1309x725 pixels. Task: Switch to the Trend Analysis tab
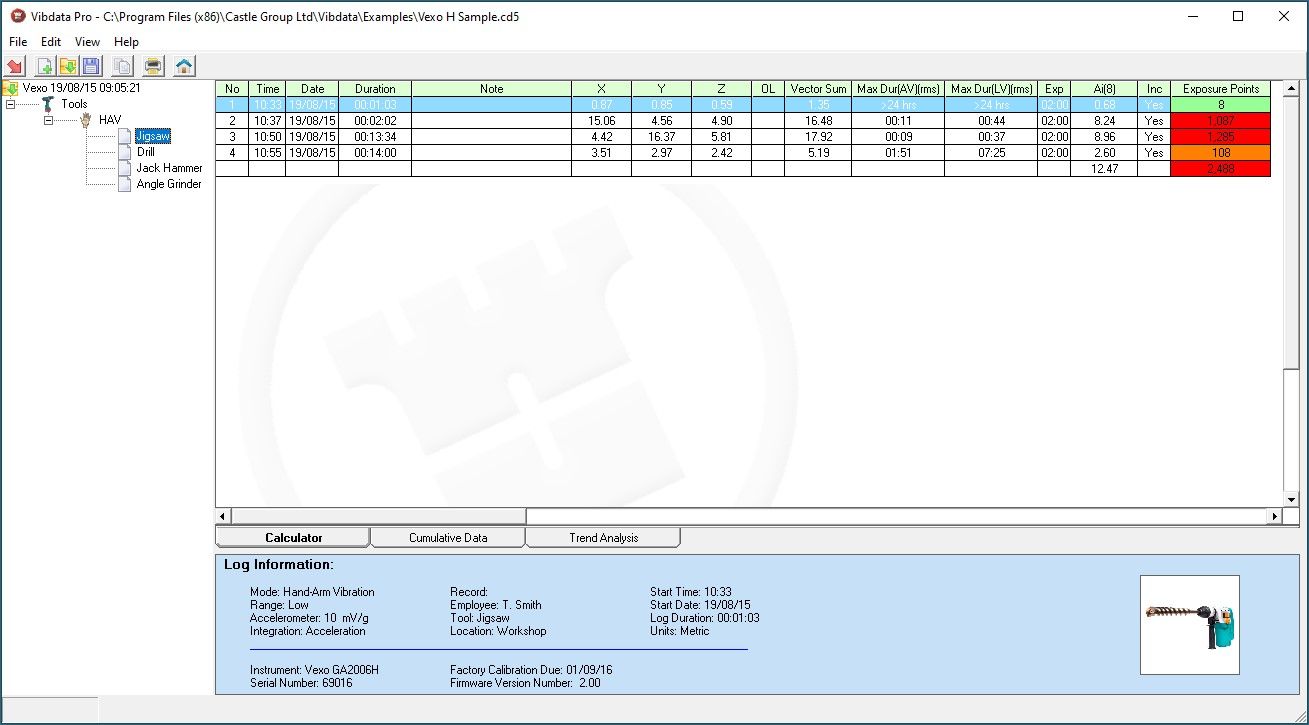[x=603, y=538]
